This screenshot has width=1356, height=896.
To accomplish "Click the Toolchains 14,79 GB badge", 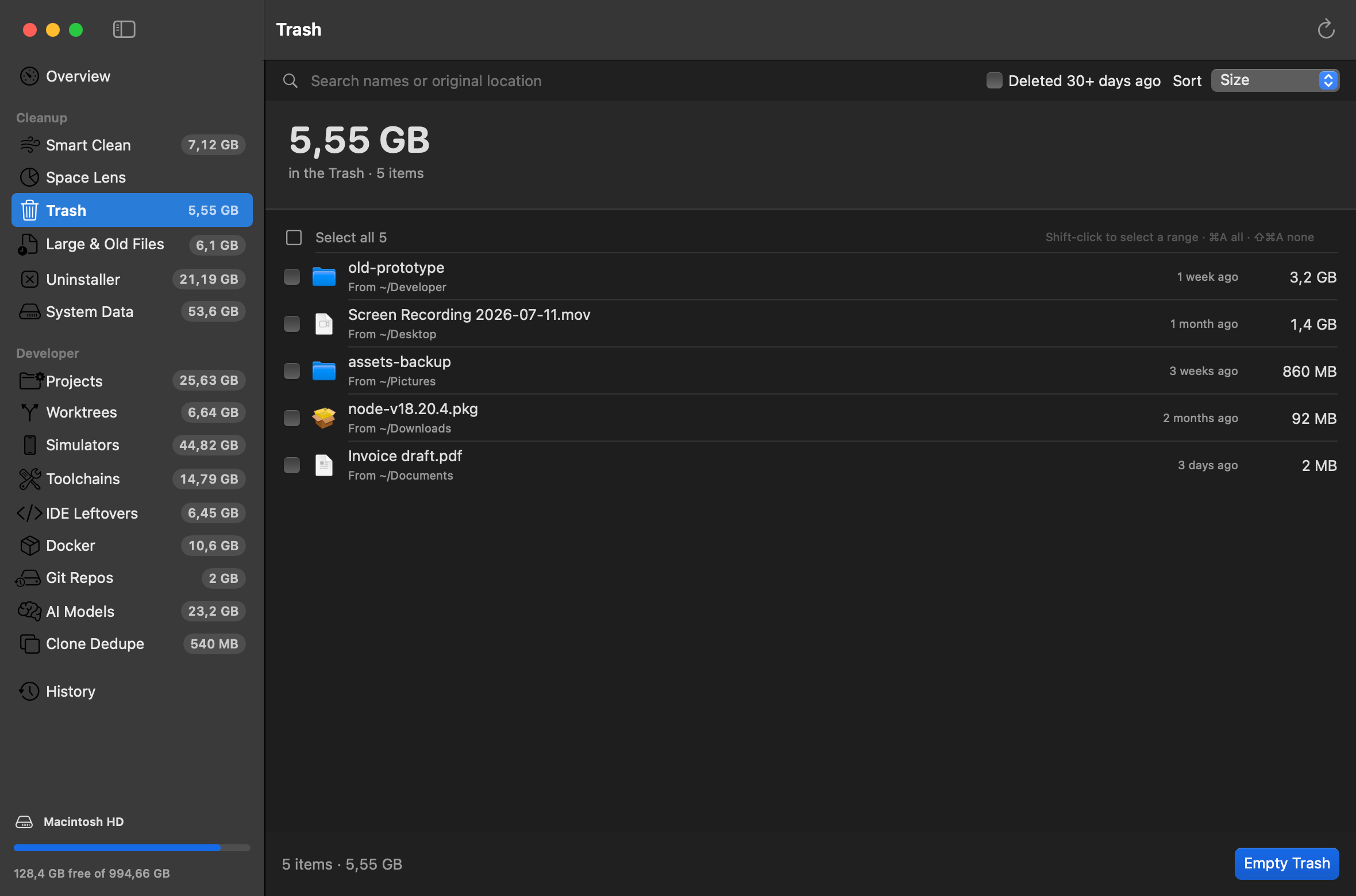I will pyautogui.click(x=209, y=479).
